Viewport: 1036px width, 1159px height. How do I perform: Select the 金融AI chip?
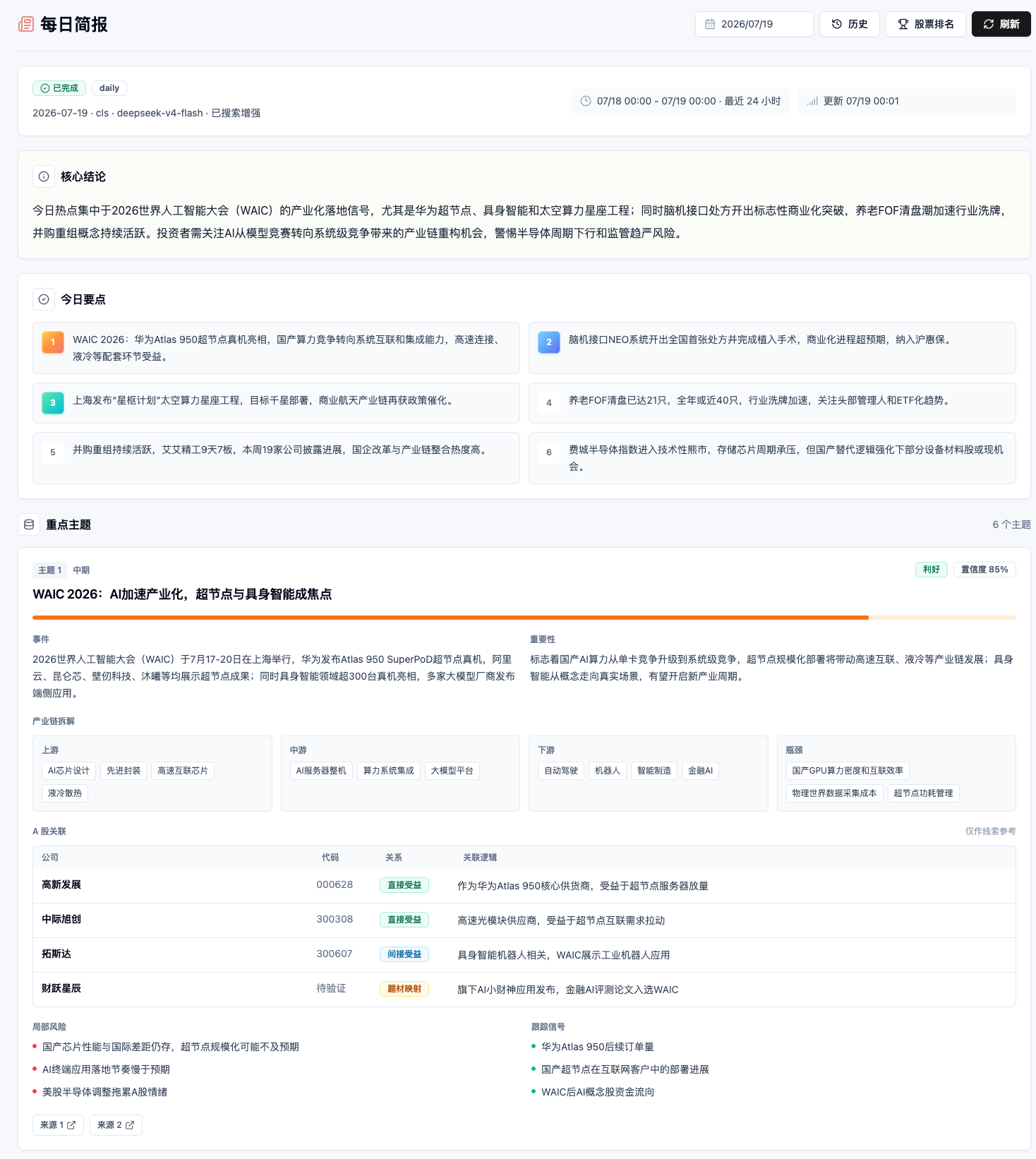(701, 771)
